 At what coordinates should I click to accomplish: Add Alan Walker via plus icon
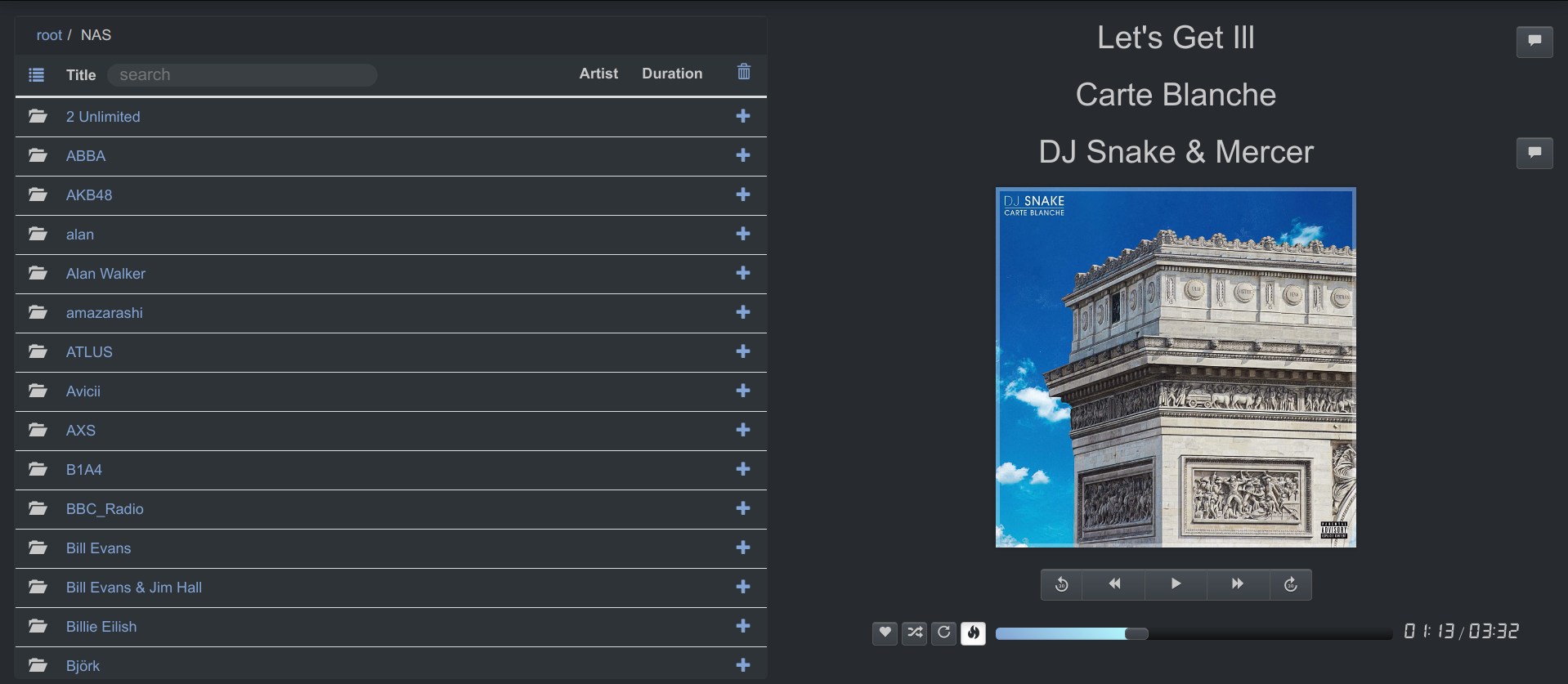click(743, 273)
